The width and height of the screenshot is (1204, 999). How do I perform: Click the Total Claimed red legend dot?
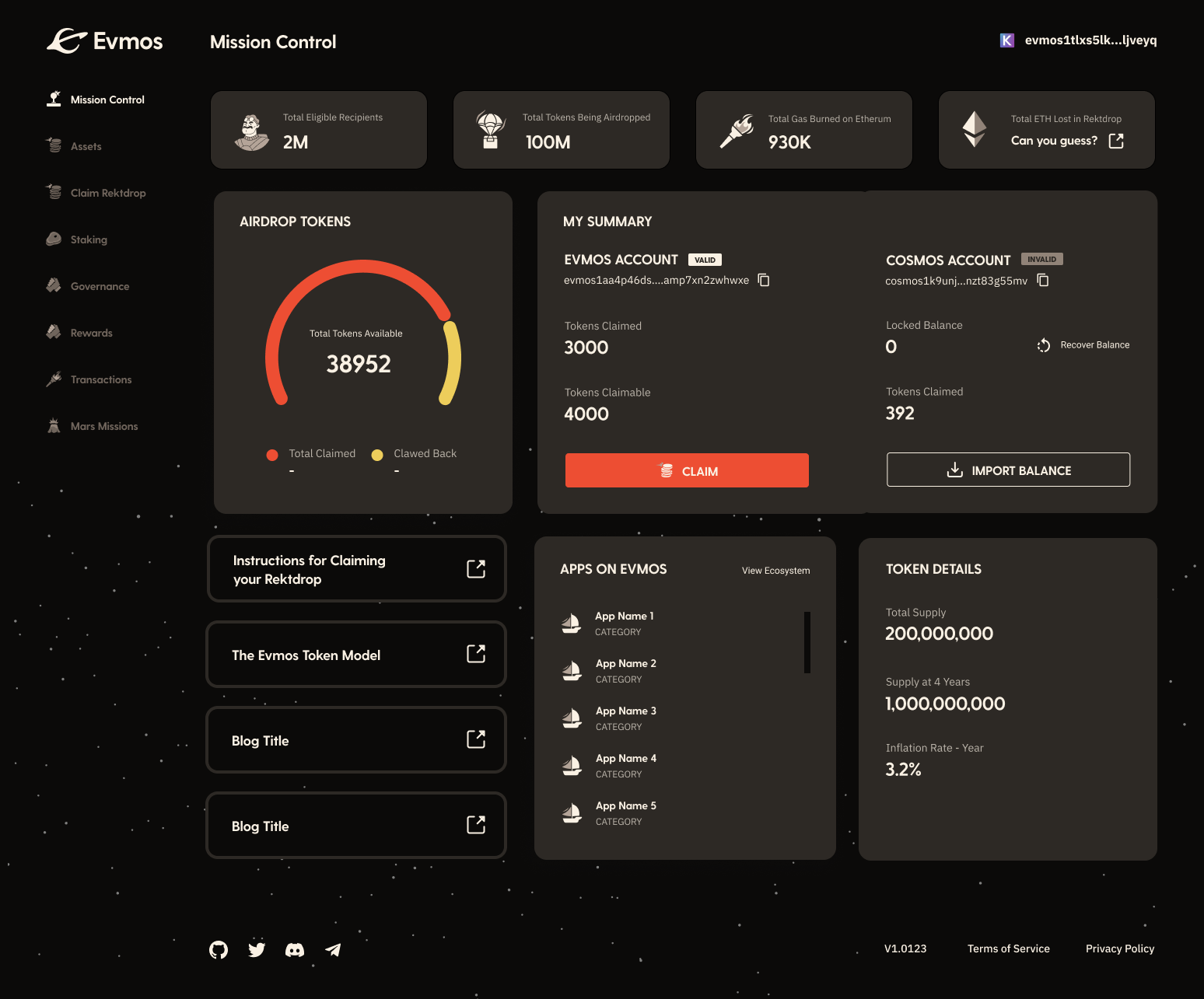272,455
